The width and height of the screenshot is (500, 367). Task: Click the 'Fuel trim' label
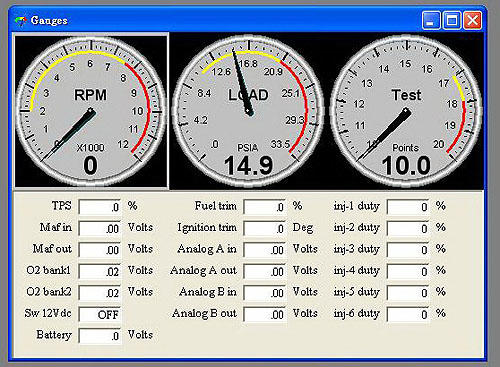click(216, 206)
